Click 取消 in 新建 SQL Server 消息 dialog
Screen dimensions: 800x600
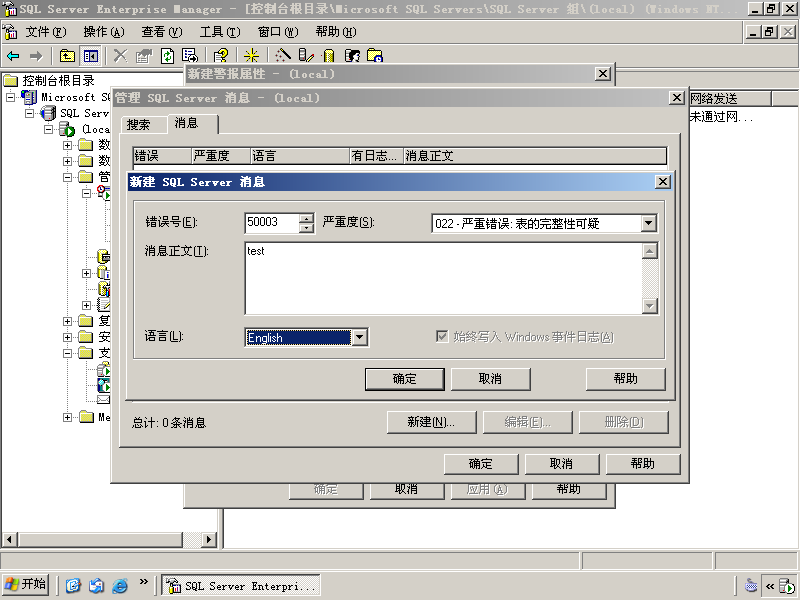click(x=490, y=379)
